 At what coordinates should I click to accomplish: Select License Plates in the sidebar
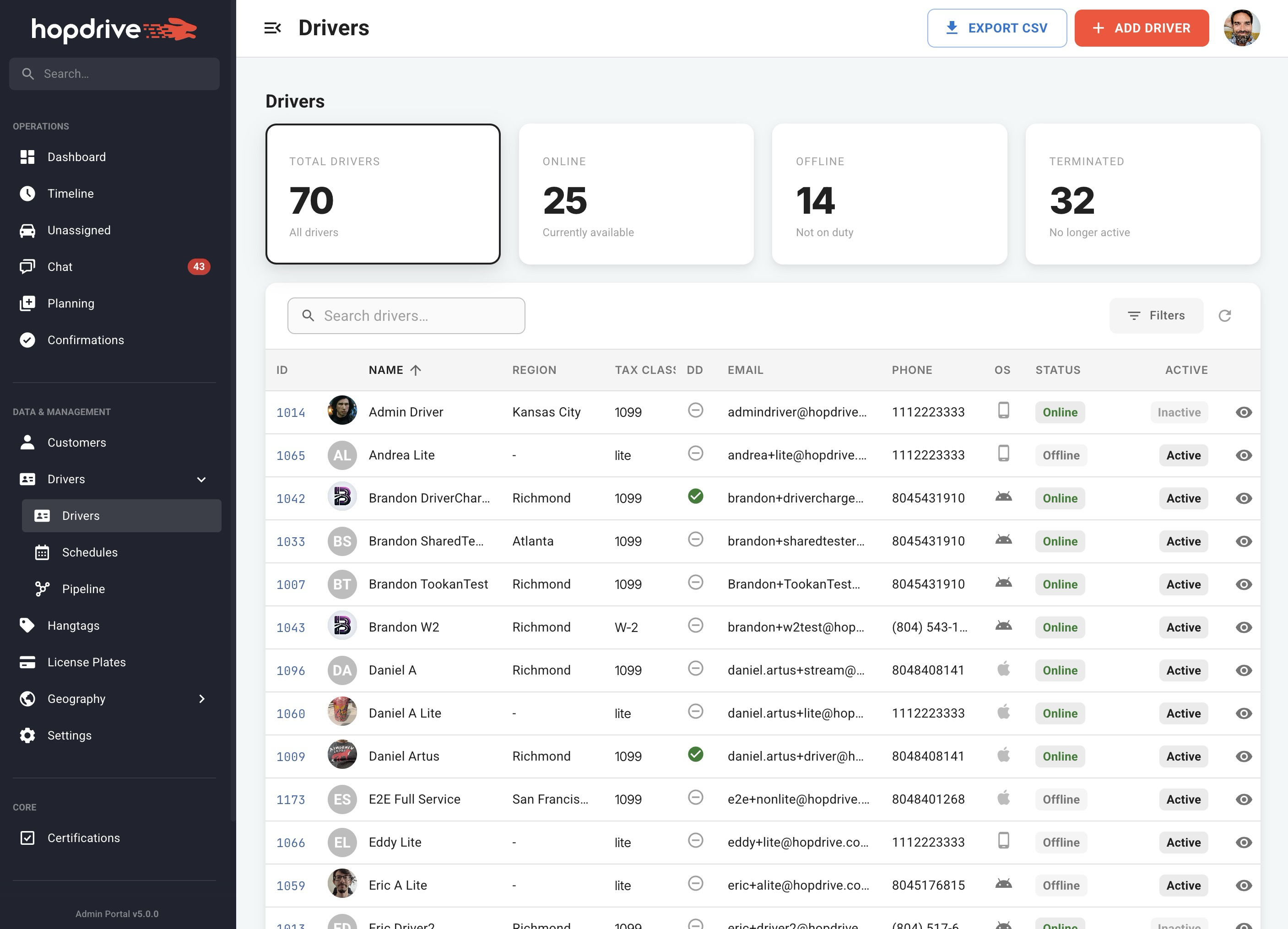click(x=87, y=662)
